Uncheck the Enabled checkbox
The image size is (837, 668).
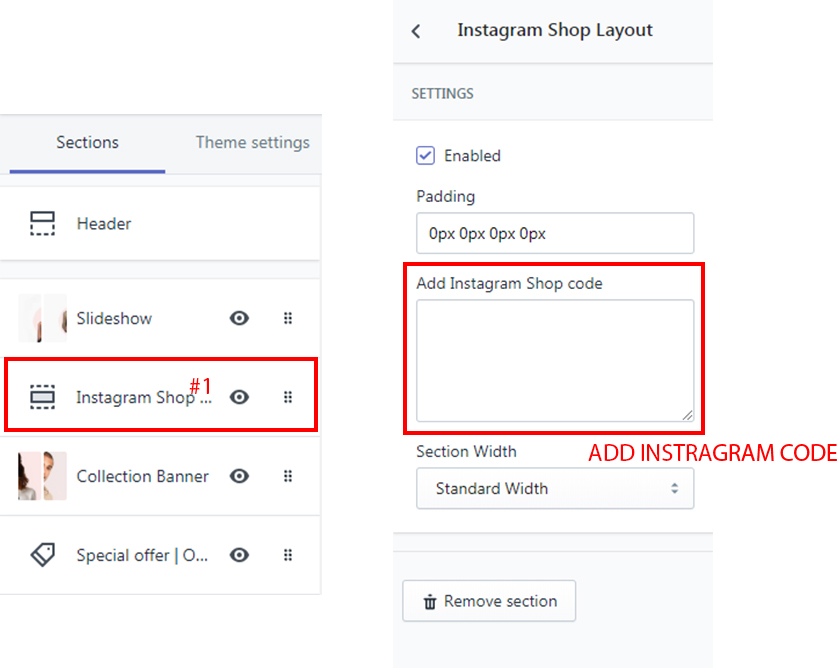(426, 155)
